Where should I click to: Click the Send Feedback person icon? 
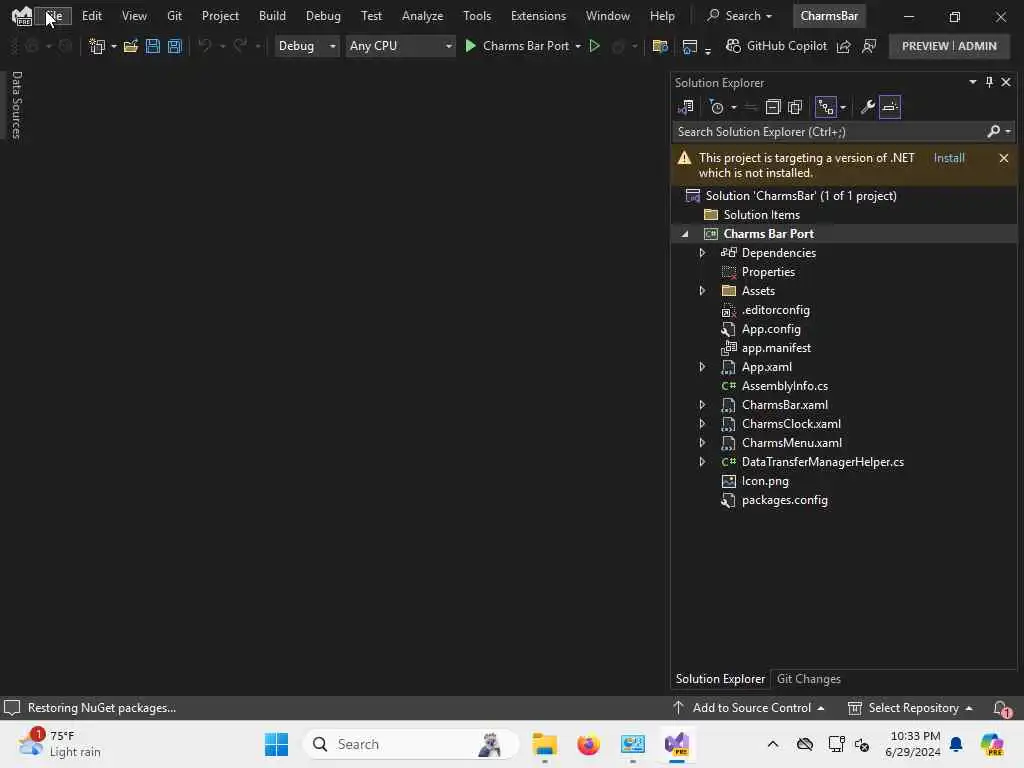click(869, 46)
